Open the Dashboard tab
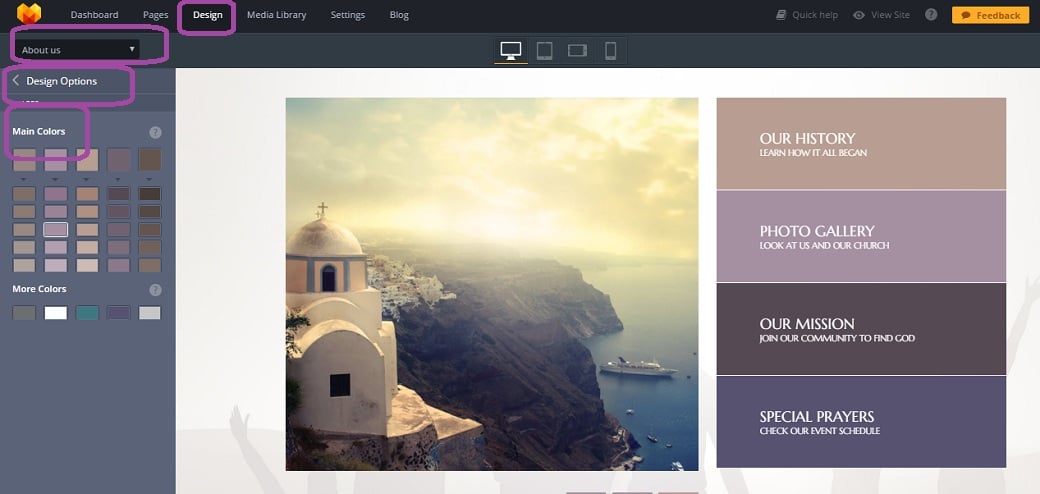The width and height of the screenshot is (1040, 494). 94,15
